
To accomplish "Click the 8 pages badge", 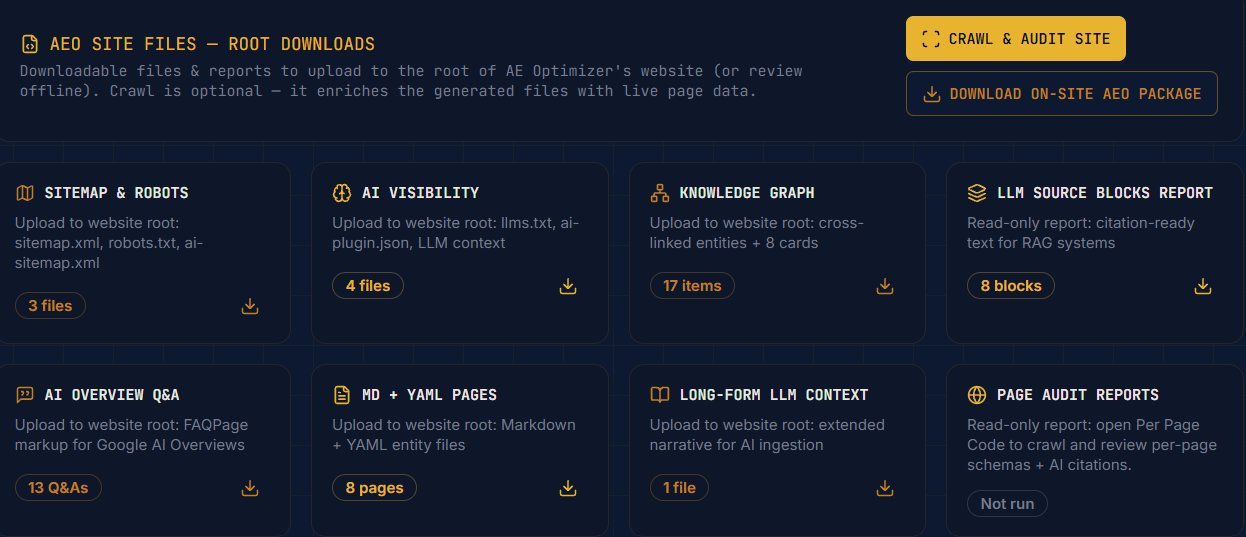I will point(375,488).
